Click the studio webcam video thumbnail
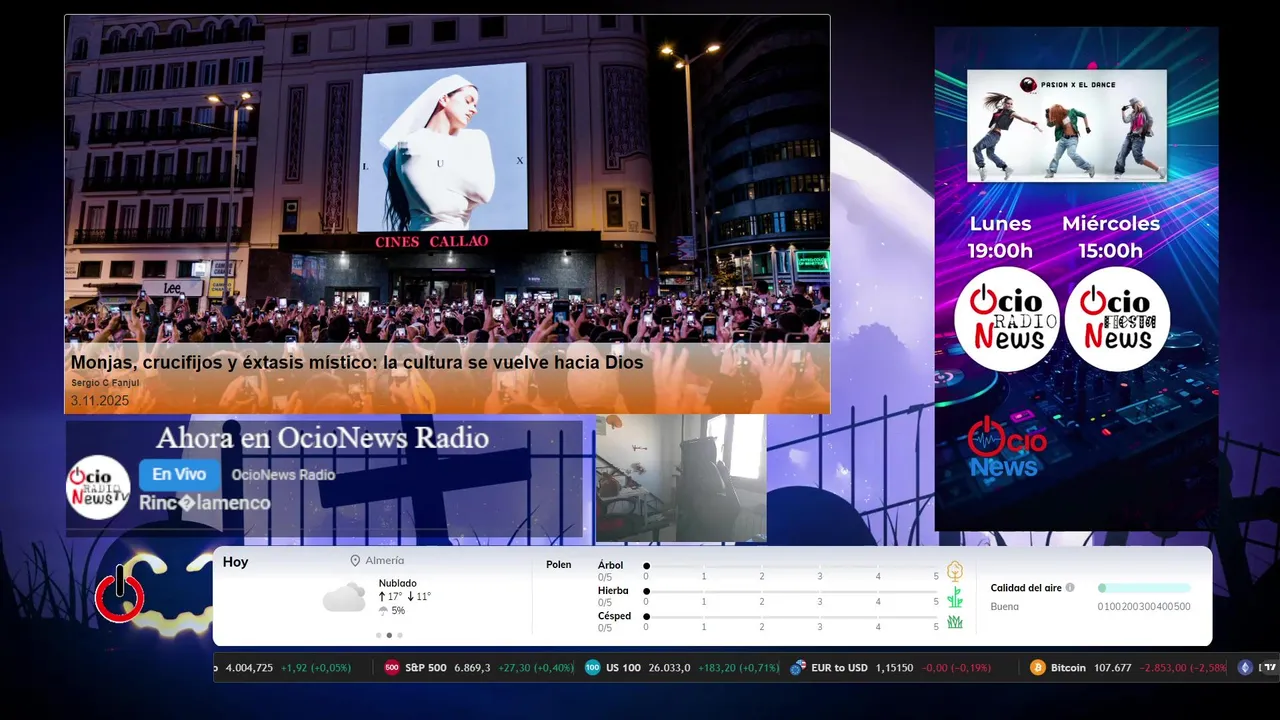This screenshot has height=720, width=1280. tap(681, 478)
